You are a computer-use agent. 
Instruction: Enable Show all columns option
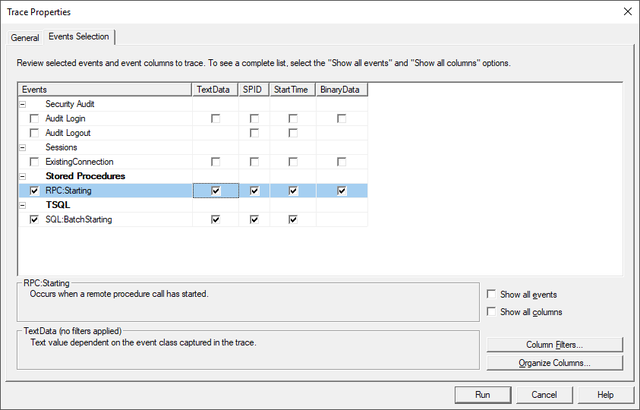(491, 312)
